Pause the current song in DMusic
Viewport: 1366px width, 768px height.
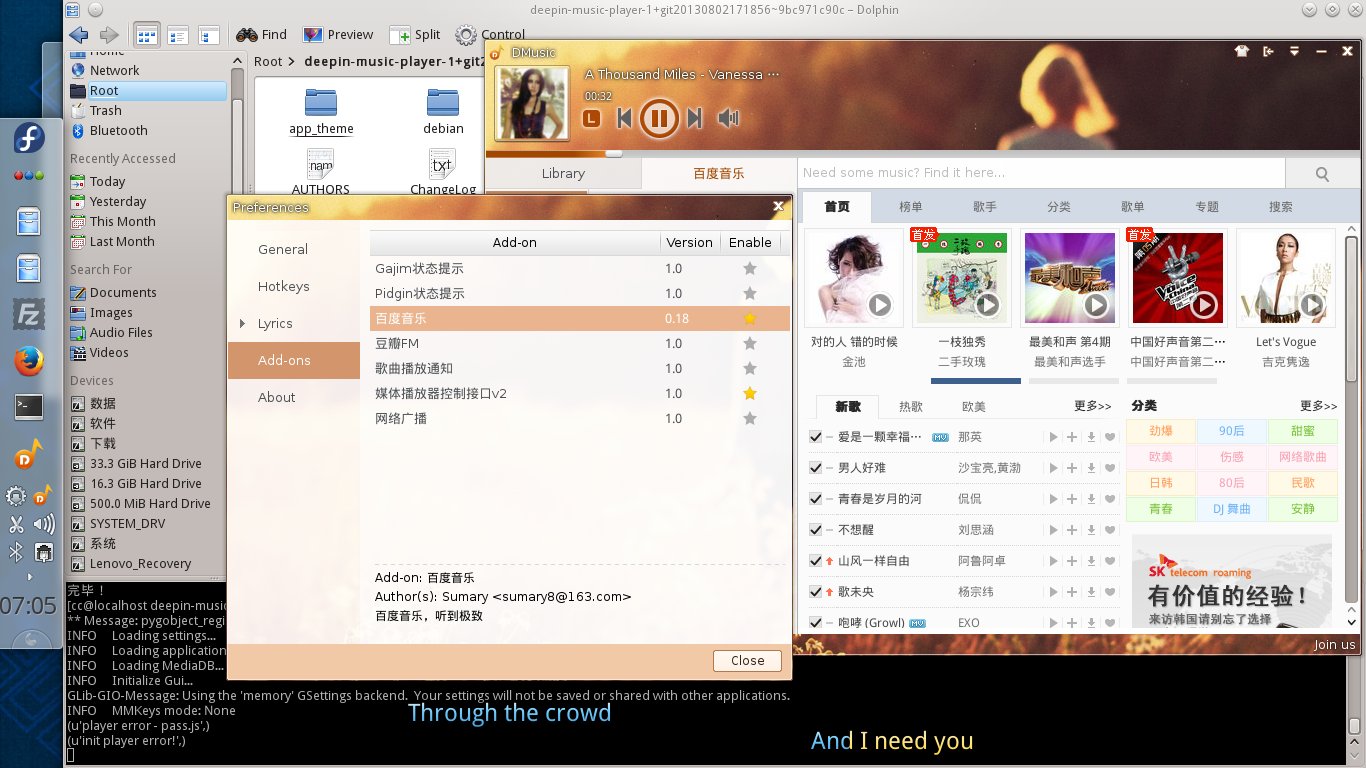pyautogui.click(x=658, y=118)
